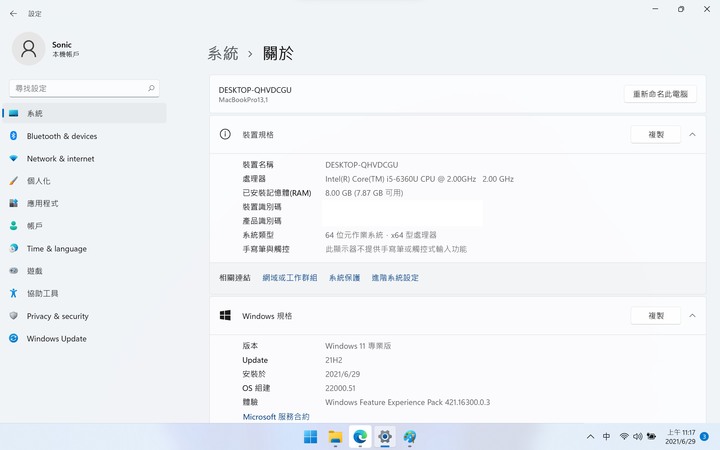
Task: Click the 22000.51 OS build value
Action: pyautogui.click(x=340, y=388)
